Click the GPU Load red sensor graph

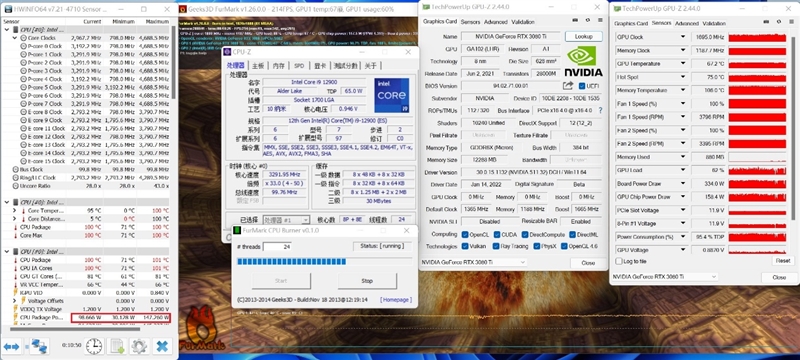pos(757,170)
